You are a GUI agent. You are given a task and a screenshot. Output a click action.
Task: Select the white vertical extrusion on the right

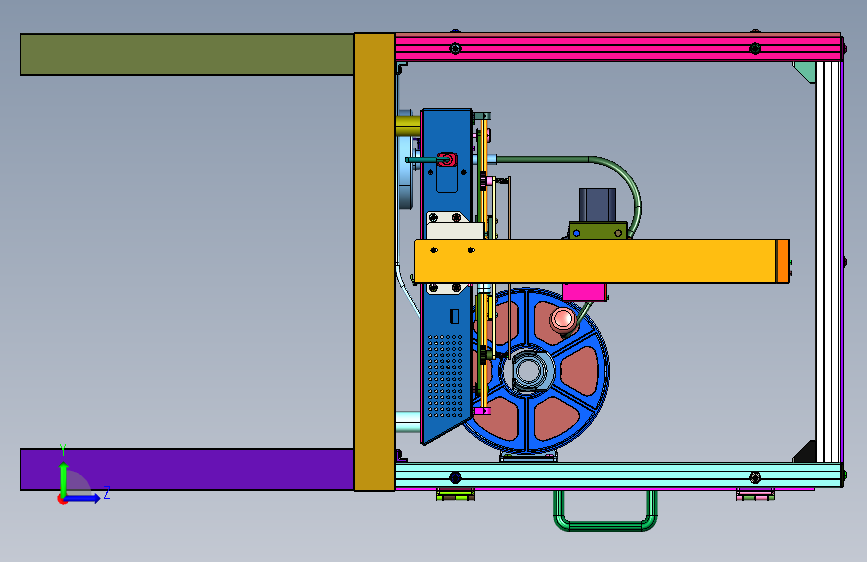click(828, 262)
